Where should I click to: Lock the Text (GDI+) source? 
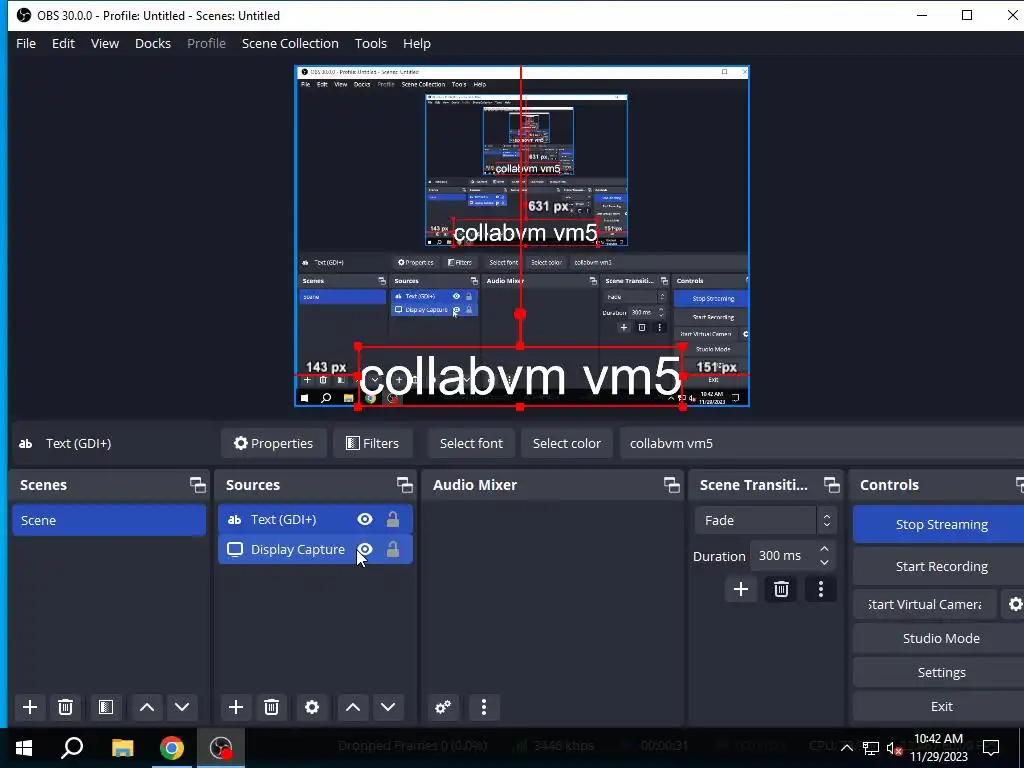(392, 519)
